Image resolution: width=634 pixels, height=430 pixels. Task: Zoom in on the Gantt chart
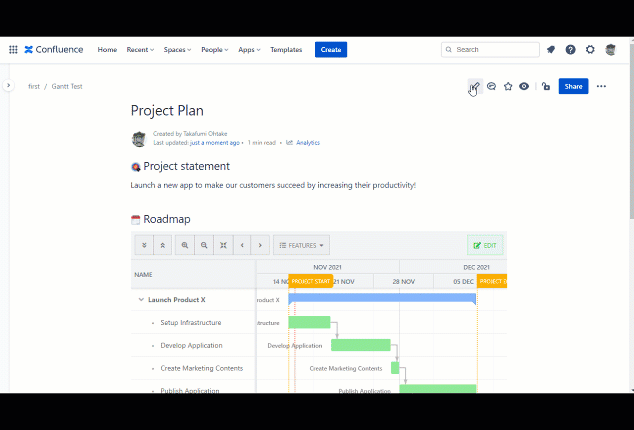tap(185, 245)
